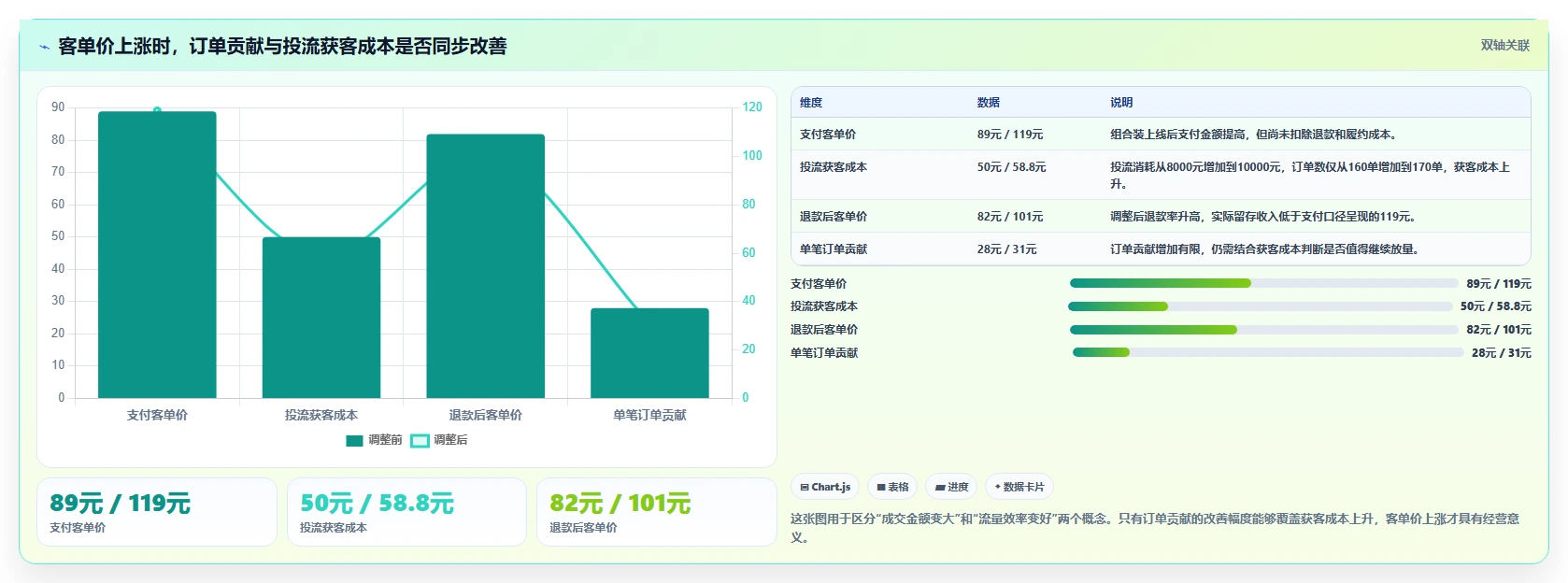Click the 维度 table column header
Viewport: 1568px width, 583px height.
point(811,103)
